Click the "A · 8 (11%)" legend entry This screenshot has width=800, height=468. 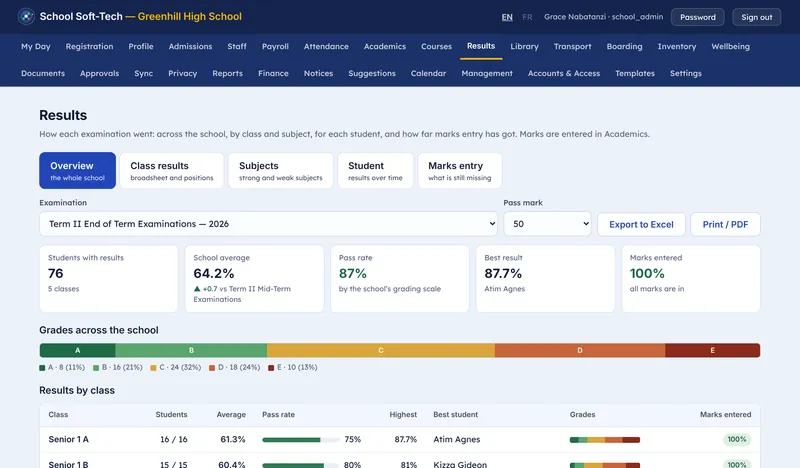(62, 367)
